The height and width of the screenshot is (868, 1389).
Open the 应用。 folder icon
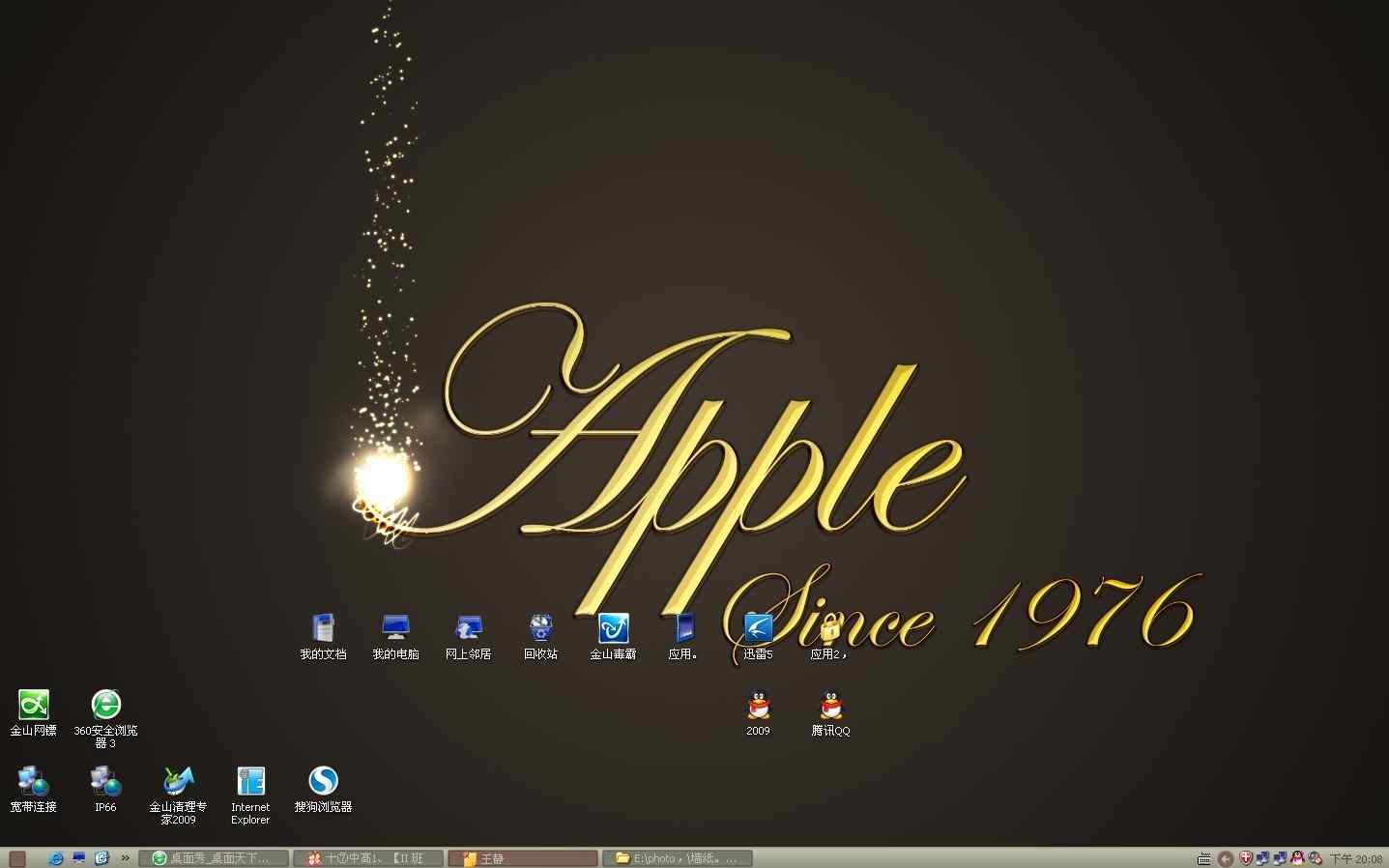click(684, 636)
